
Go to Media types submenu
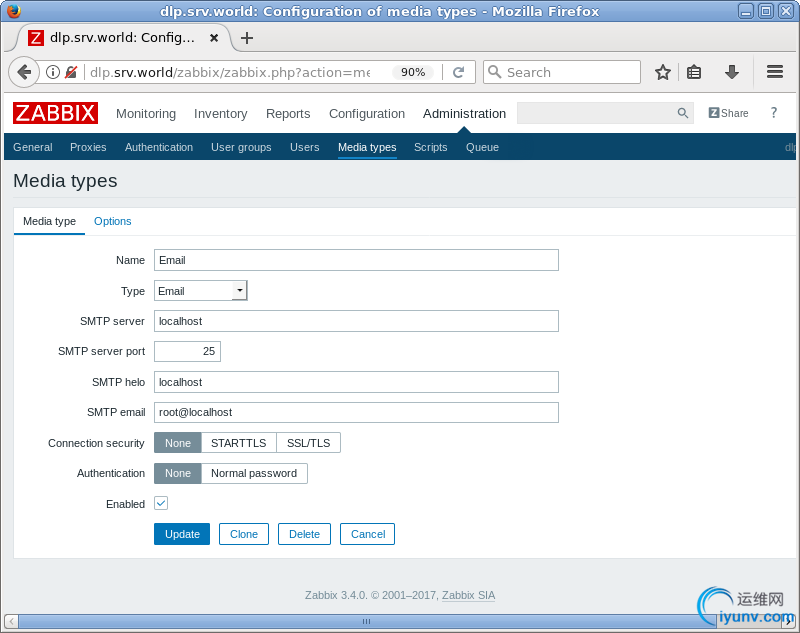(367, 147)
